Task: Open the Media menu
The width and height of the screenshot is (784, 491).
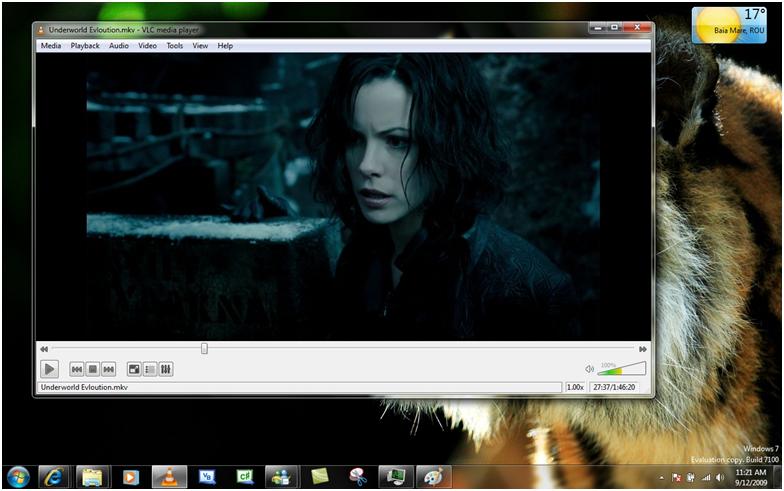Action: [x=50, y=46]
